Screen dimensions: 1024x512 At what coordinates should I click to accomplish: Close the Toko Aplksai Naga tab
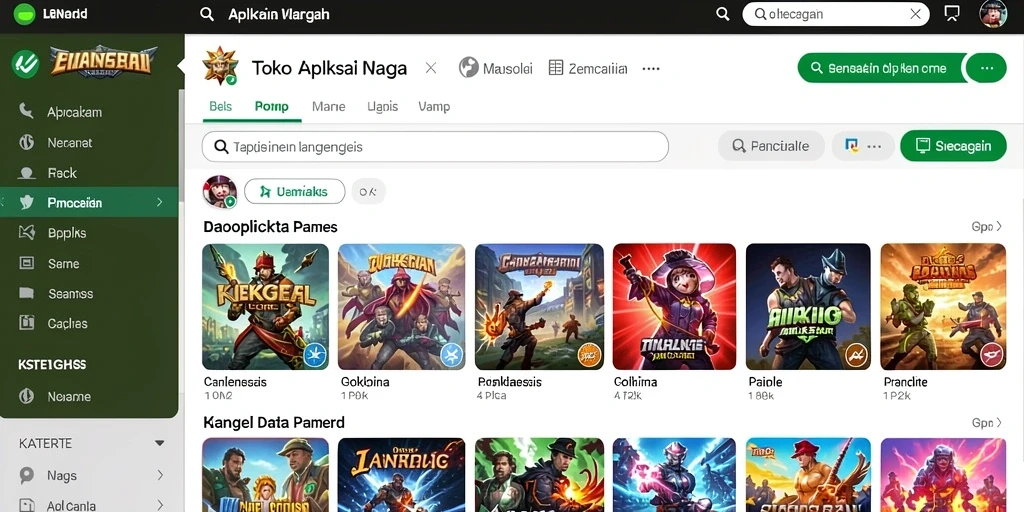(430, 67)
